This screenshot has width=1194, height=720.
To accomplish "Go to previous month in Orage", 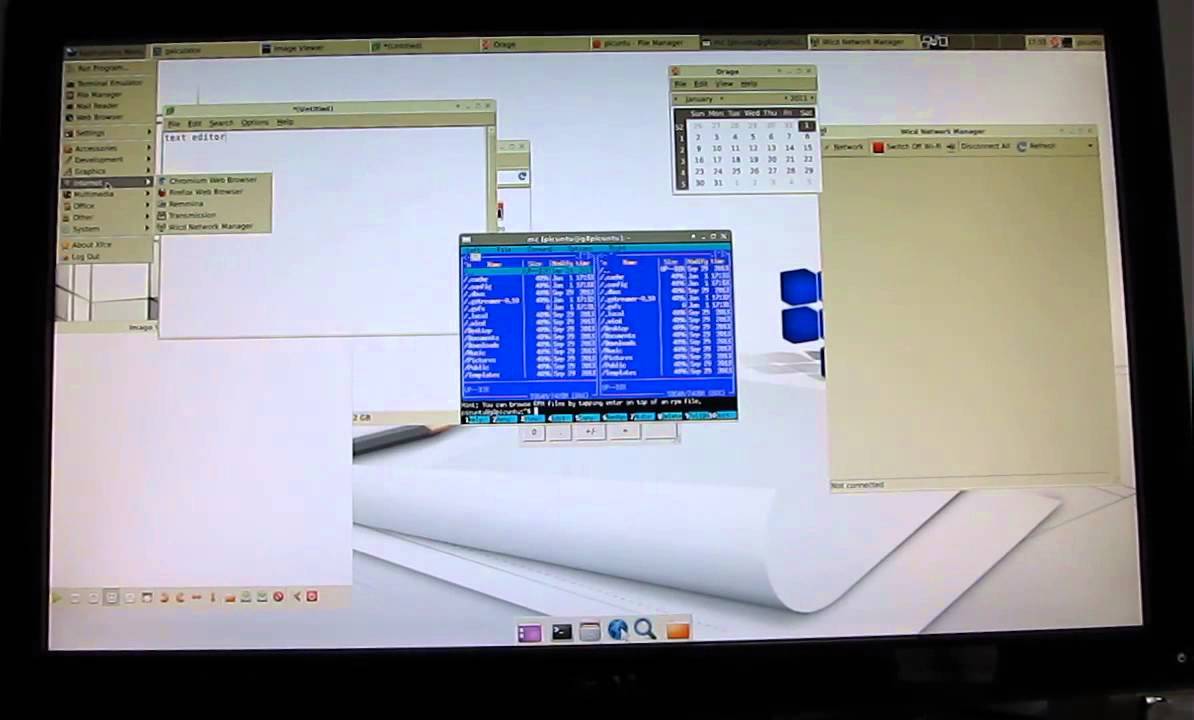I will [x=676, y=99].
